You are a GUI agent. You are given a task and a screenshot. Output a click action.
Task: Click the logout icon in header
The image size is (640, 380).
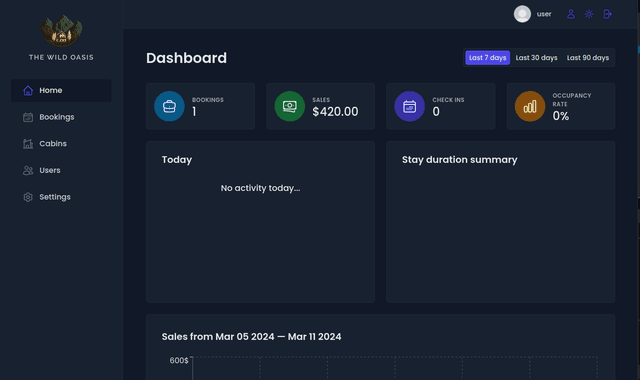click(x=607, y=14)
